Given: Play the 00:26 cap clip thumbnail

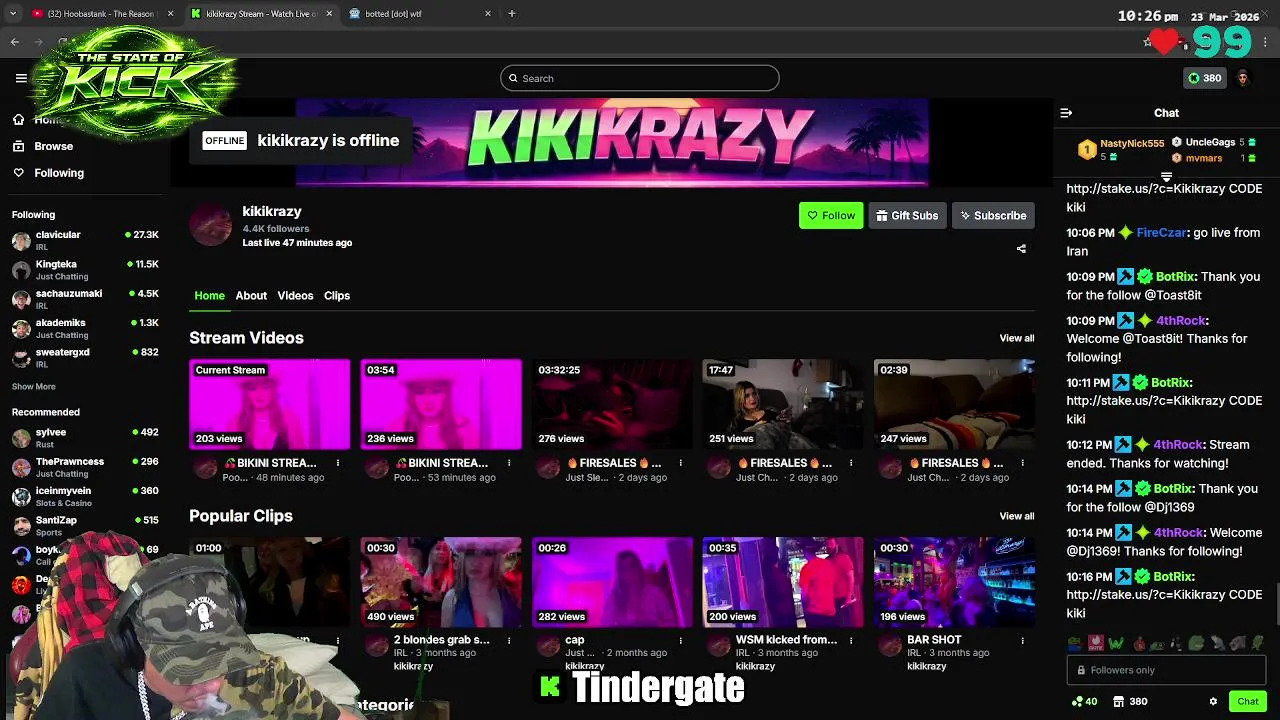Looking at the screenshot, I should (612, 582).
